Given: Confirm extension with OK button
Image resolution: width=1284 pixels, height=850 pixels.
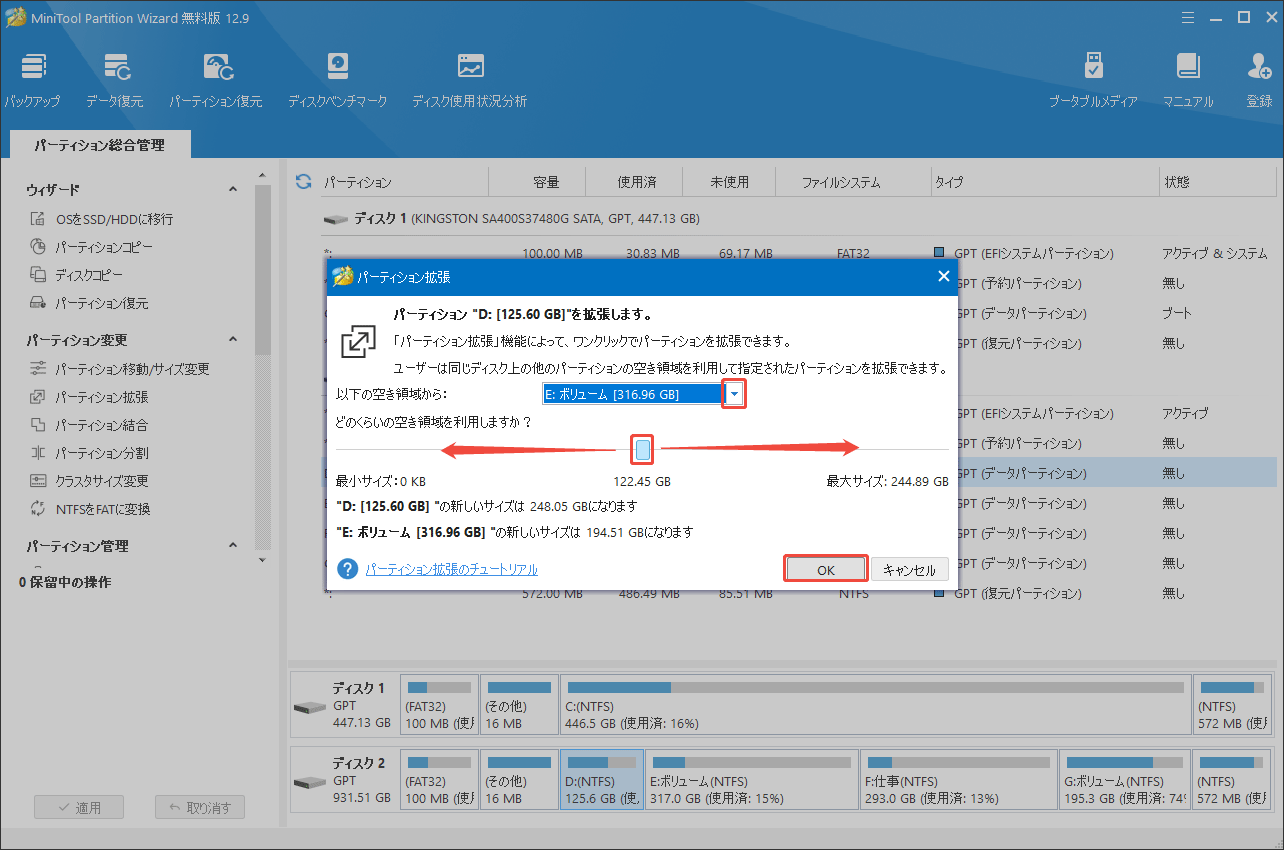Looking at the screenshot, I should 825,569.
